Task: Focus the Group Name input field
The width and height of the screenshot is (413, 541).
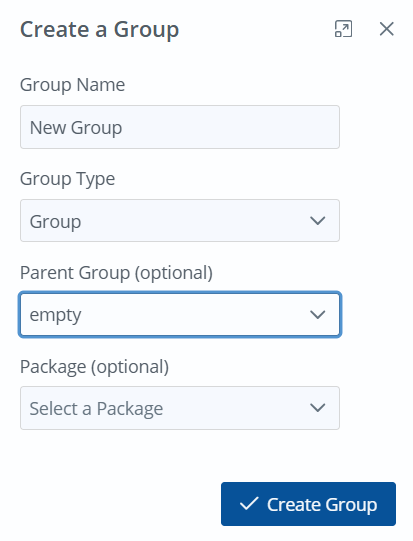Action: tap(180, 127)
